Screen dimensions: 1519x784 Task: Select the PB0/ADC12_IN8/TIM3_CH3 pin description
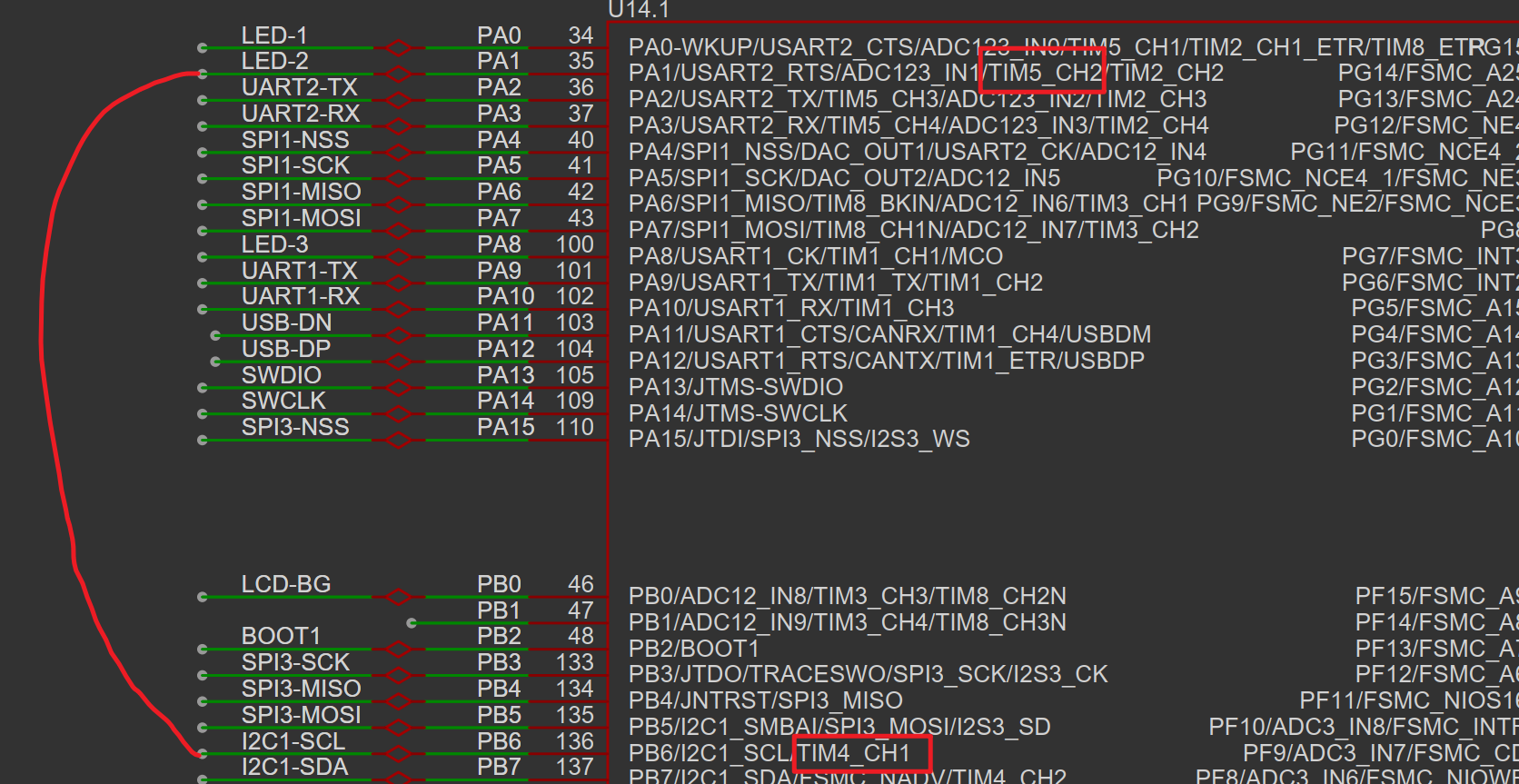(x=848, y=596)
